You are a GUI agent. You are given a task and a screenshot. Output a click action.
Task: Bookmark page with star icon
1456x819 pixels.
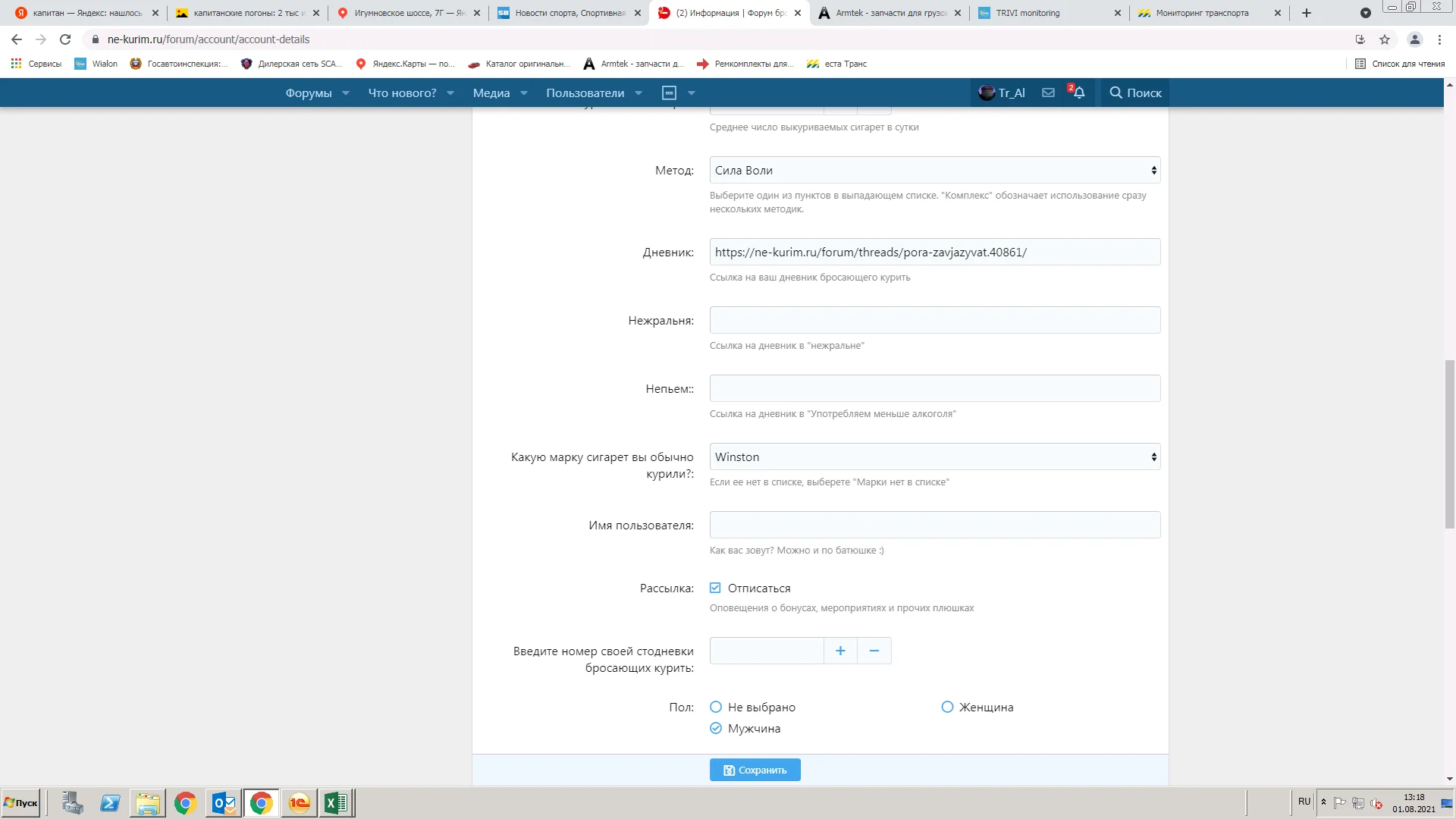[x=1385, y=39]
